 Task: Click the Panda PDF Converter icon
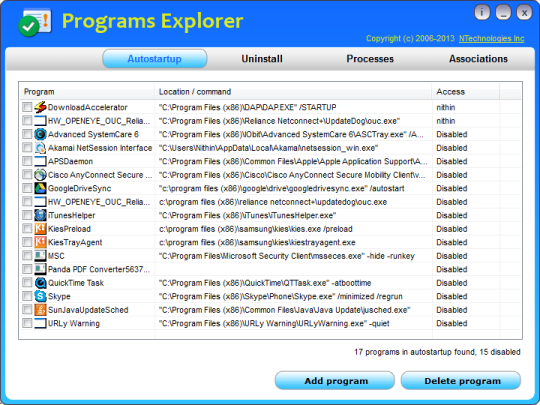[40, 269]
